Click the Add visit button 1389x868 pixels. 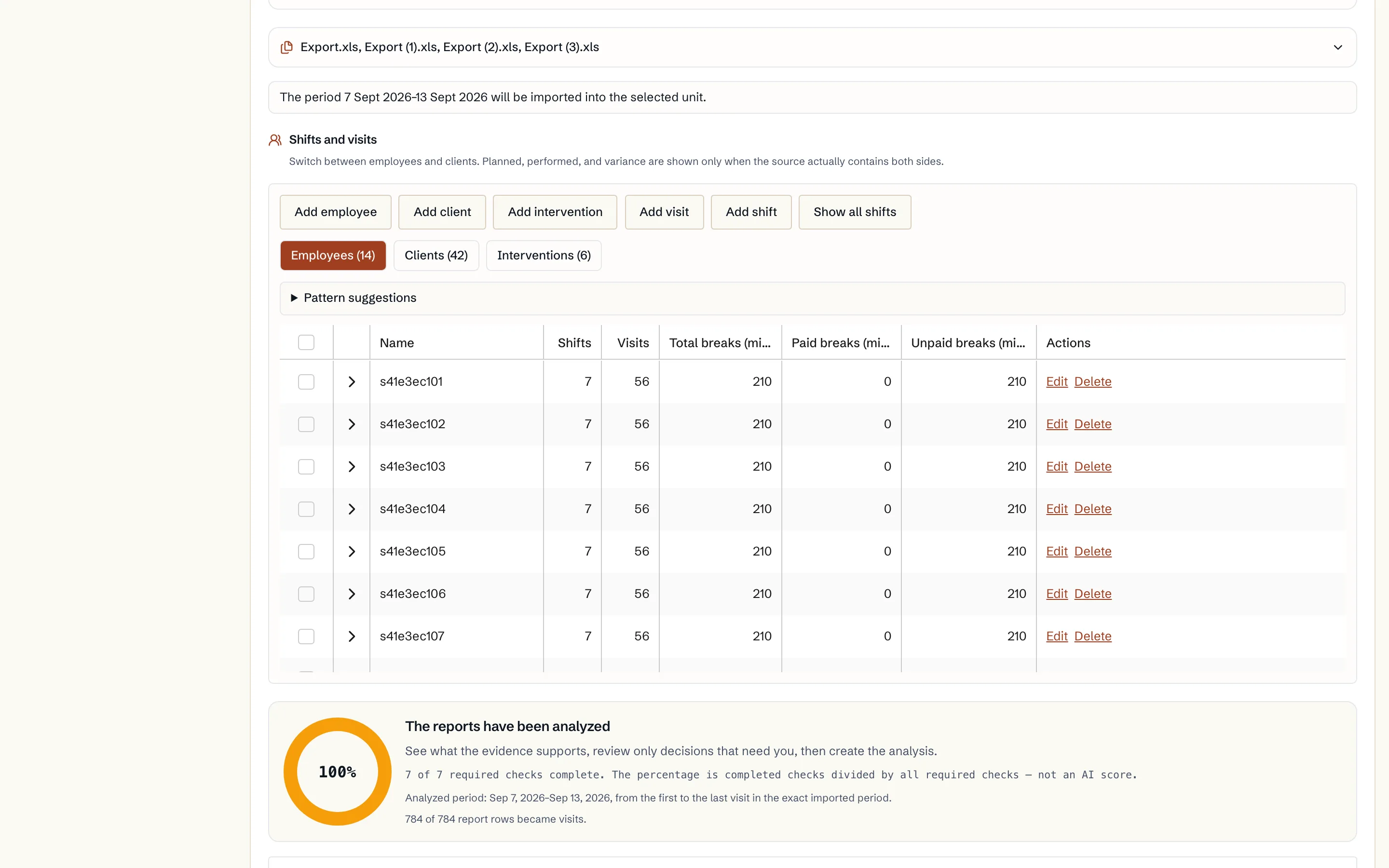click(664, 212)
